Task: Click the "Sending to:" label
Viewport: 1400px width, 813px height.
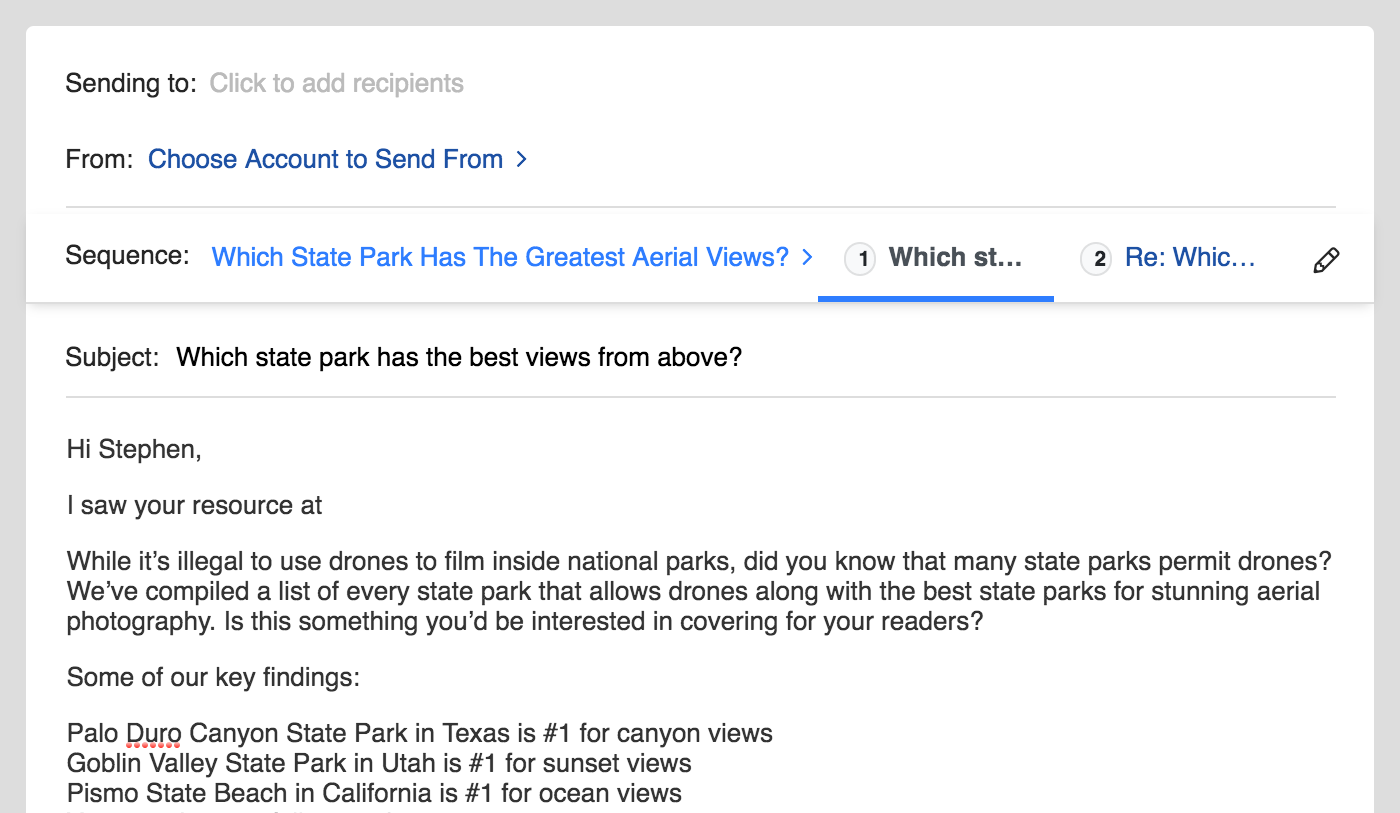Action: click(131, 83)
